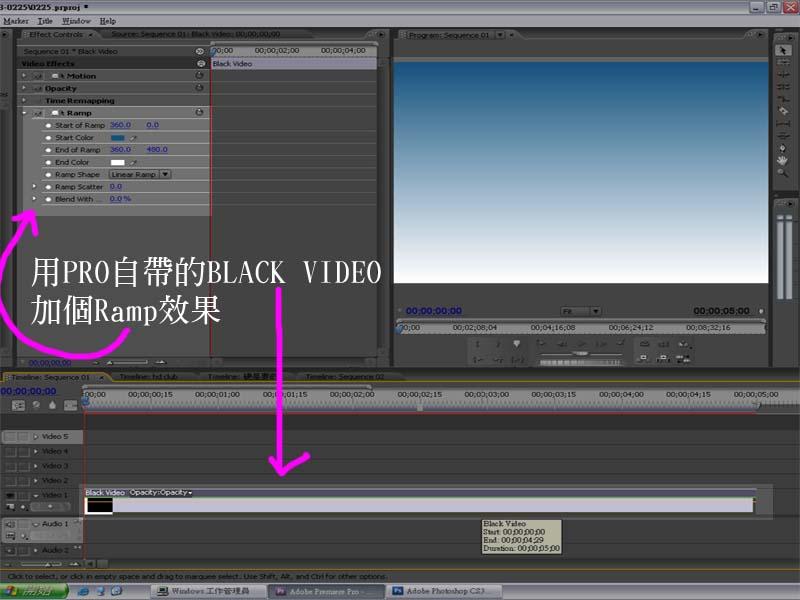
Task: Click Set In Point in Program monitor
Action: click(478, 344)
